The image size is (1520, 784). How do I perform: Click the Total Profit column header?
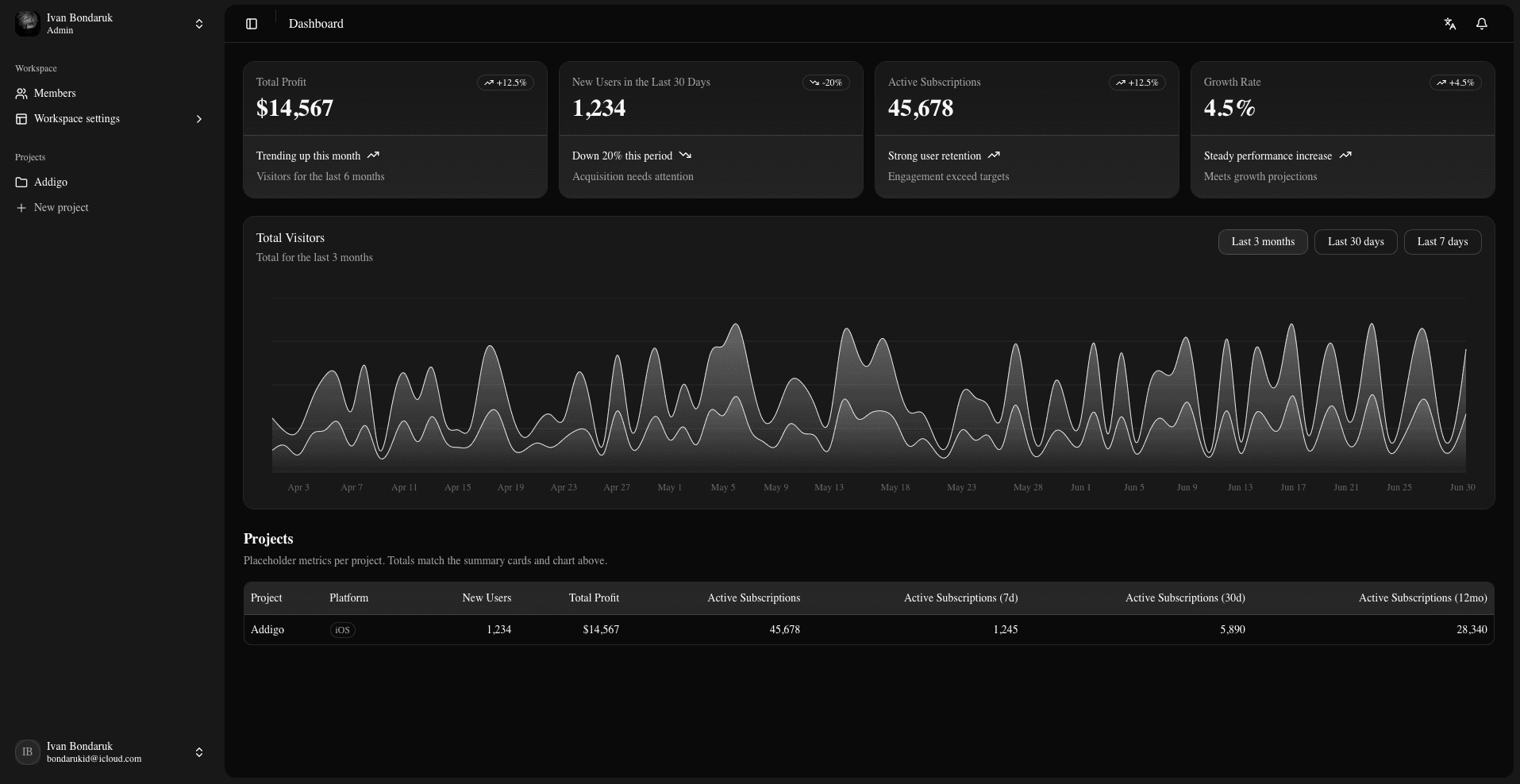point(594,598)
